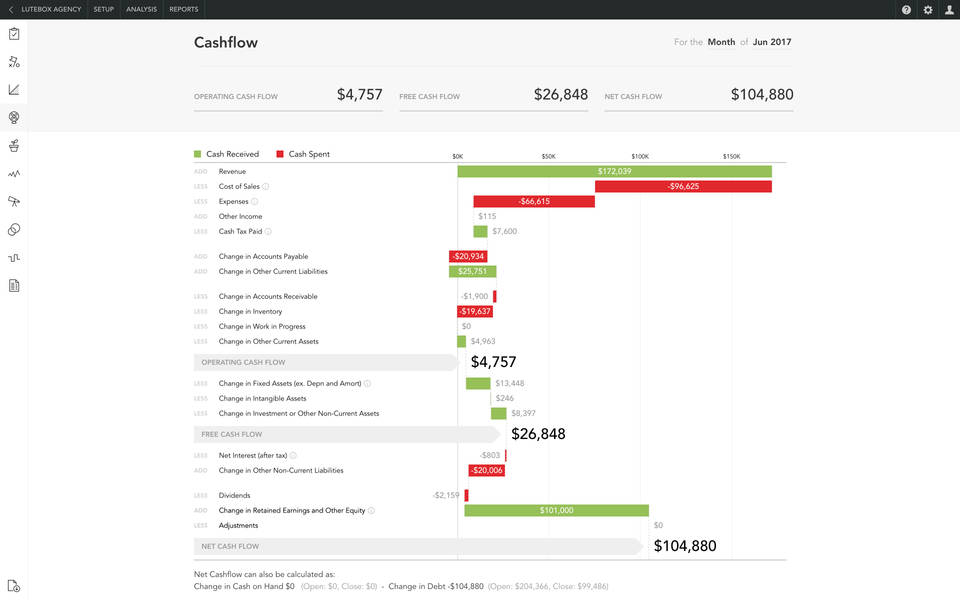Switch to the ANALYSIS menu
960x600 pixels.
[141, 9]
